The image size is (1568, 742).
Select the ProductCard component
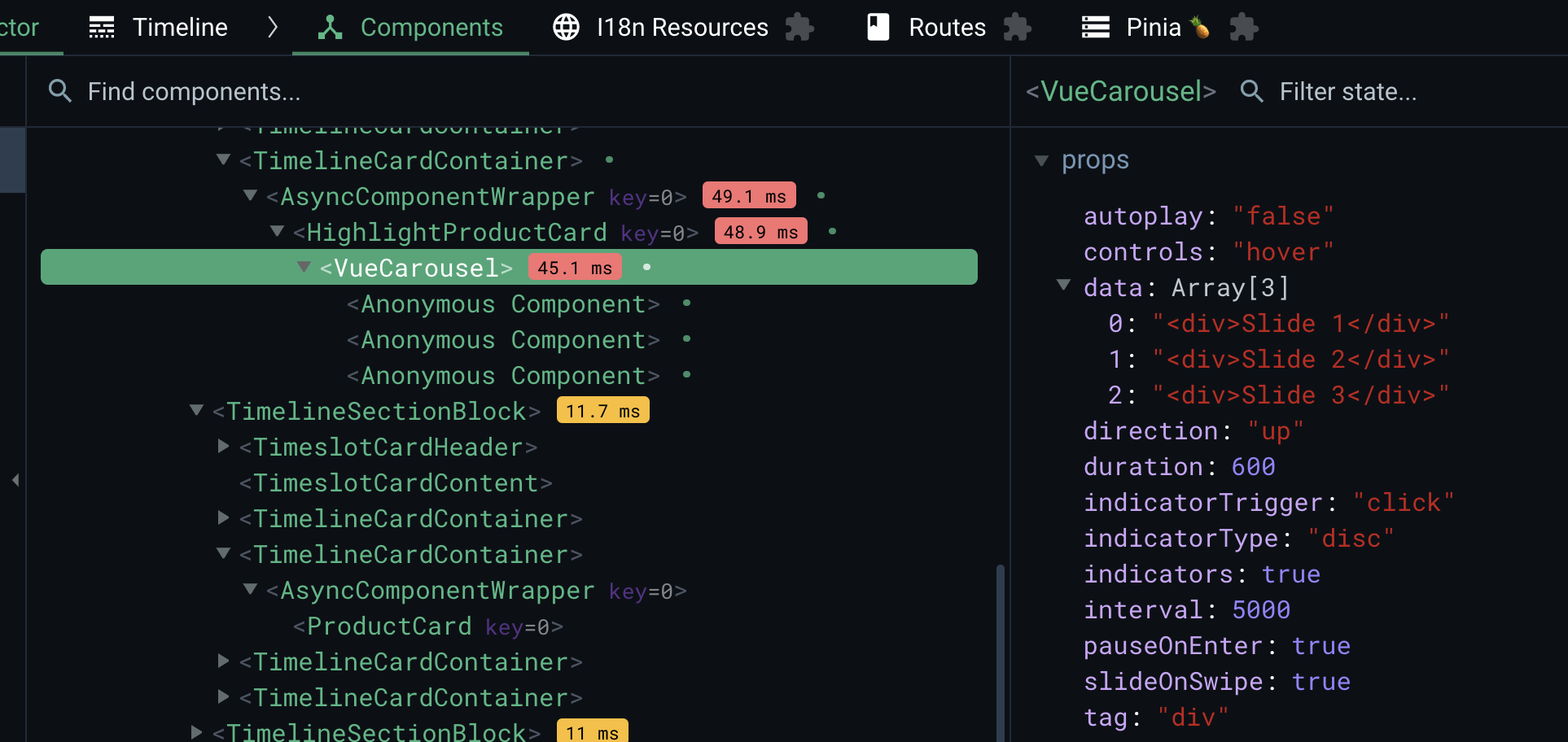click(x=385, y=626)
